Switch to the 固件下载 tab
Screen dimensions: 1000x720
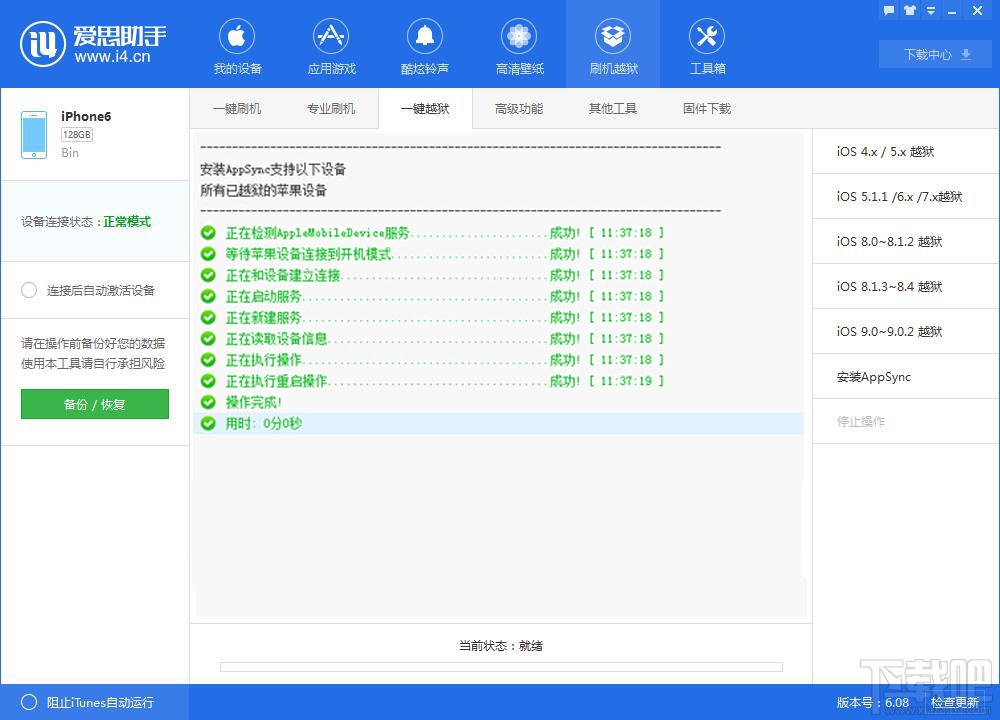706,108
